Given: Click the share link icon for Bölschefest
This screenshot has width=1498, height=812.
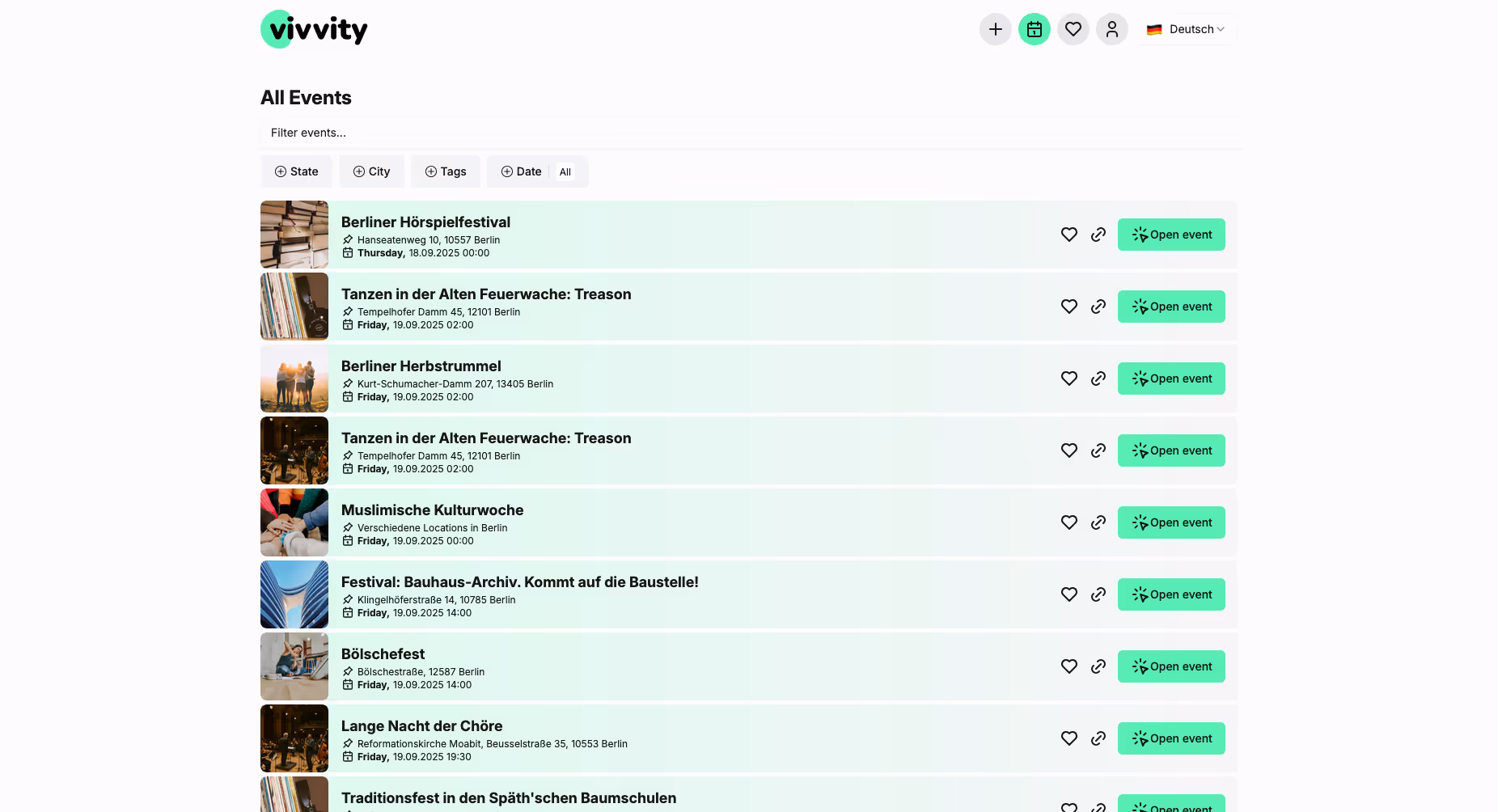Looking at the screenshot, I should pyautogui.click(x=1098, y=666).
